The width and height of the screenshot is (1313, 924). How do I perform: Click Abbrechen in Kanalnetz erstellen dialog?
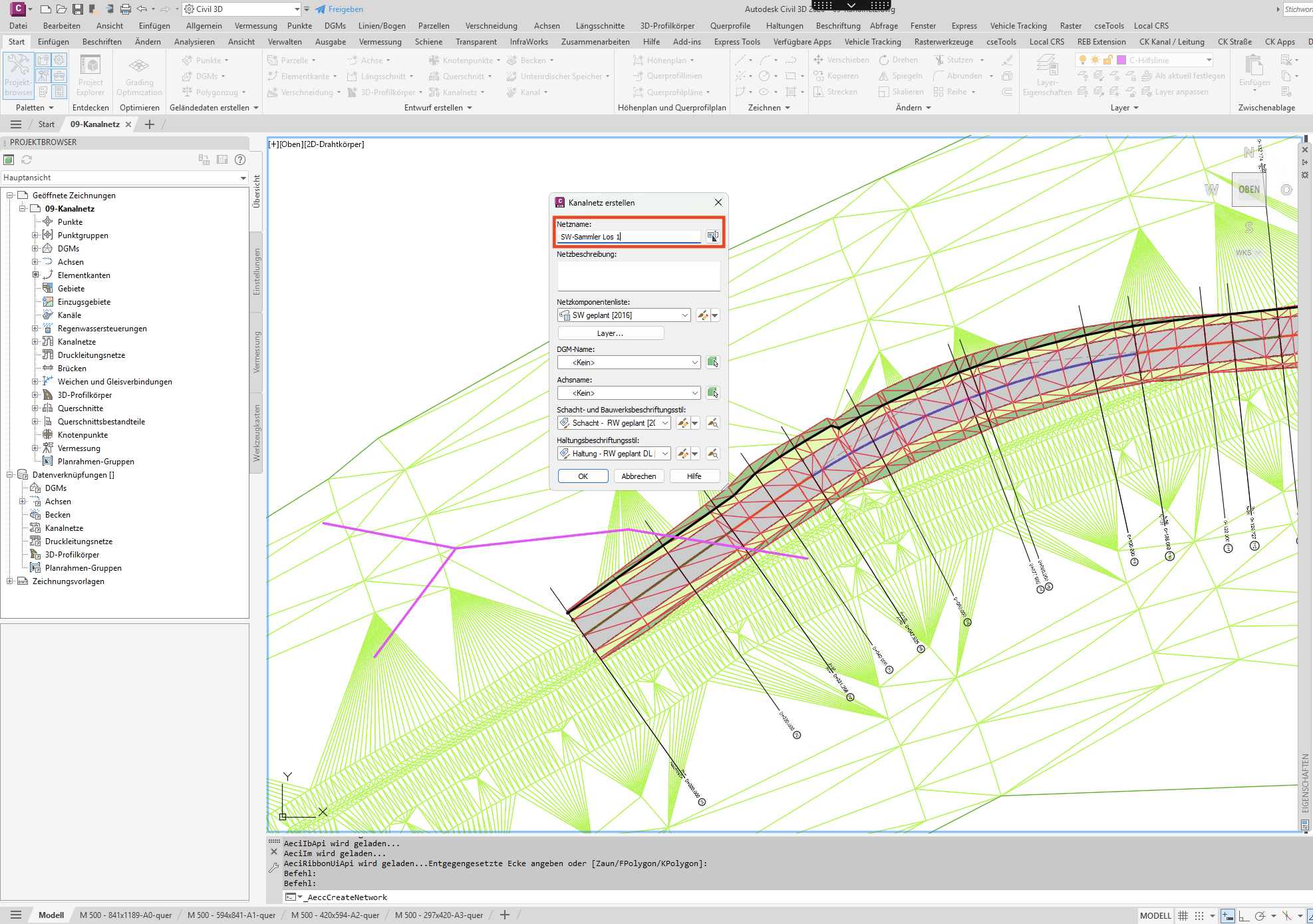639,476
